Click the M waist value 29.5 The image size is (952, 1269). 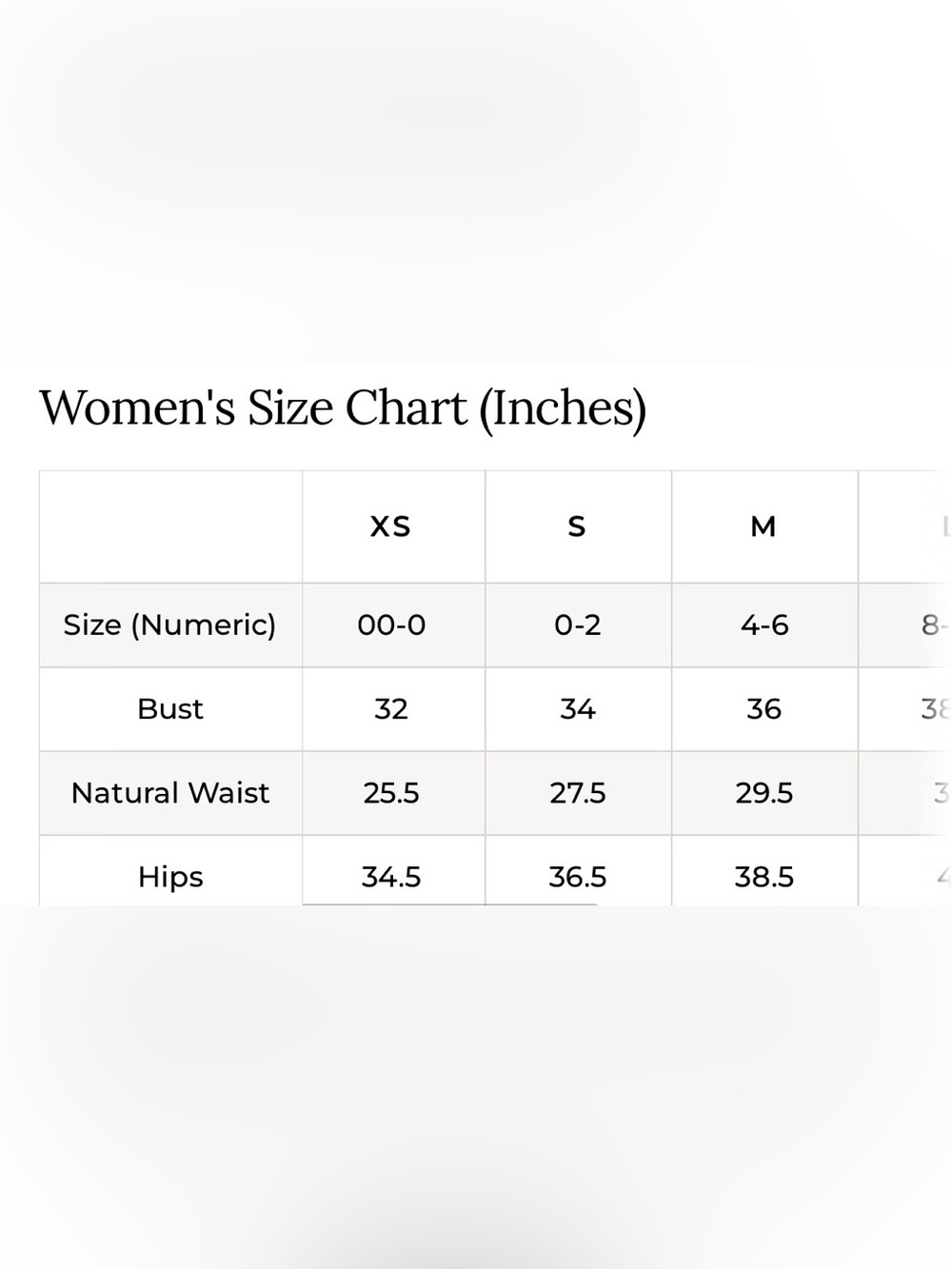click(x=764, y=793)
